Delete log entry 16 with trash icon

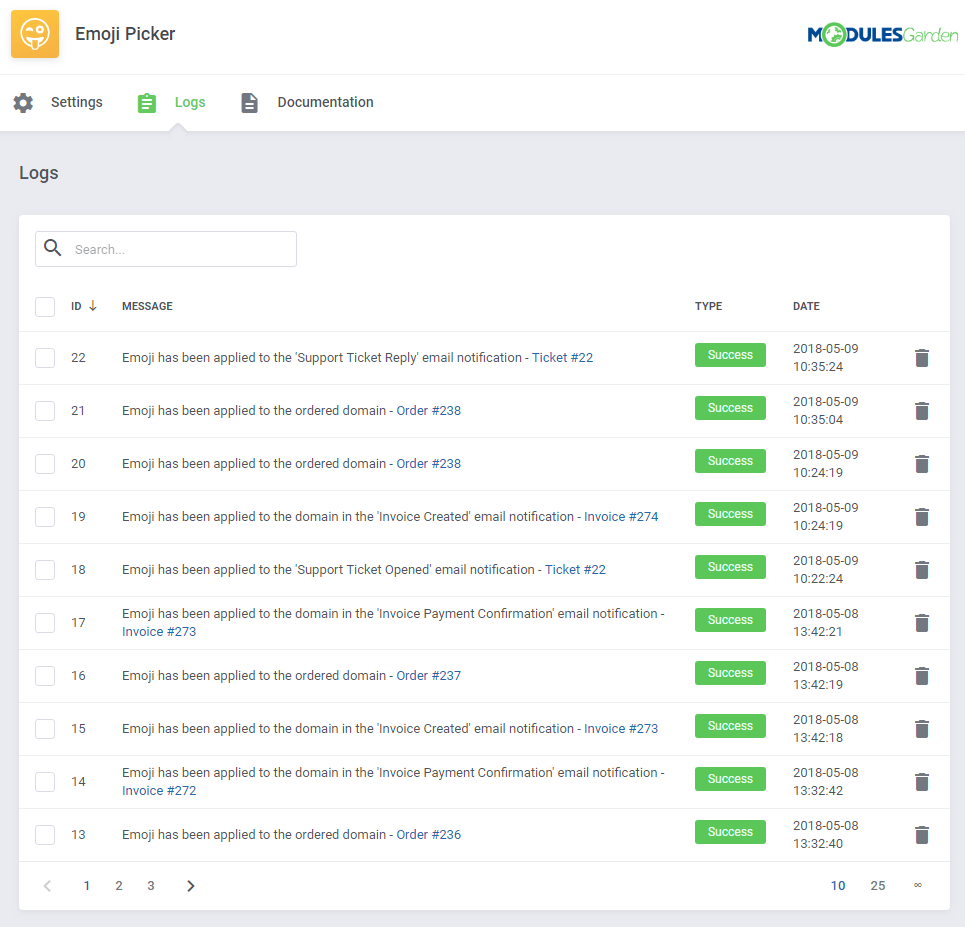click(x=921, y=675)
